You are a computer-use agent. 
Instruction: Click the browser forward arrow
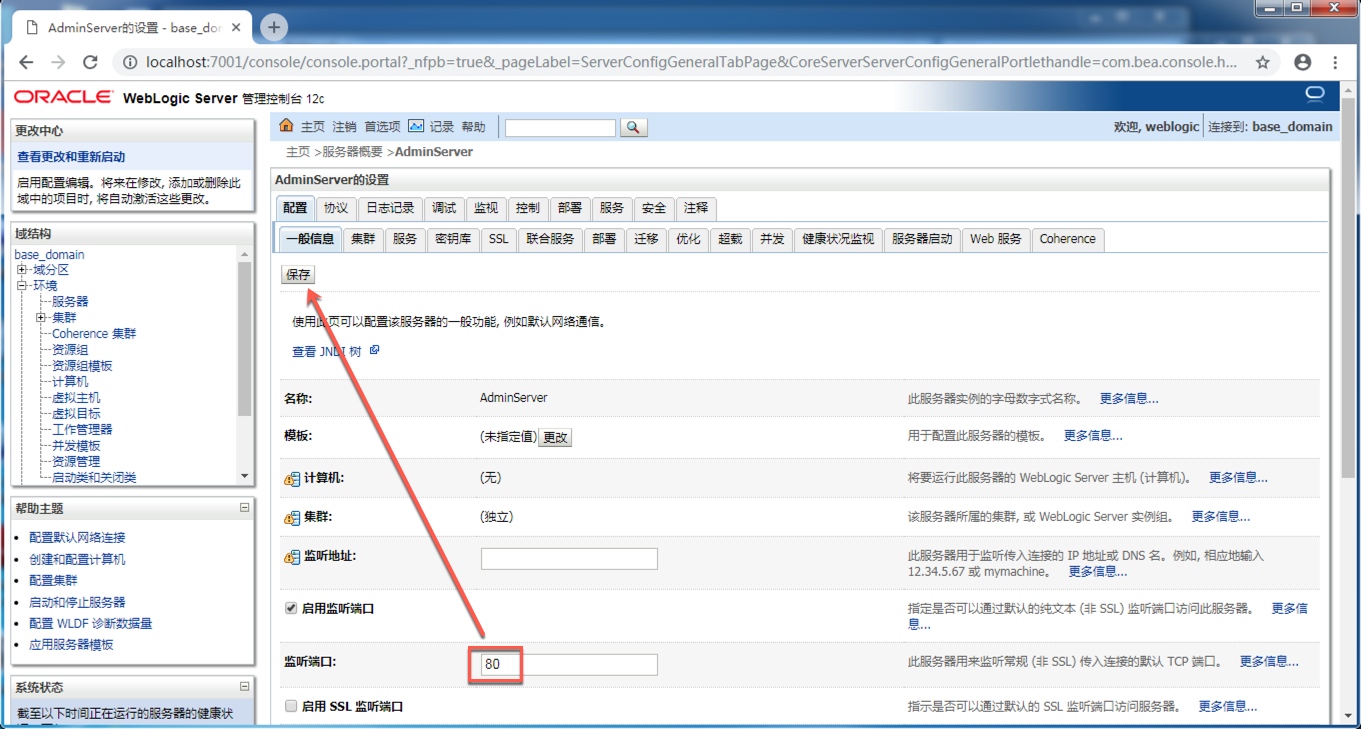(x=58, y=62)
